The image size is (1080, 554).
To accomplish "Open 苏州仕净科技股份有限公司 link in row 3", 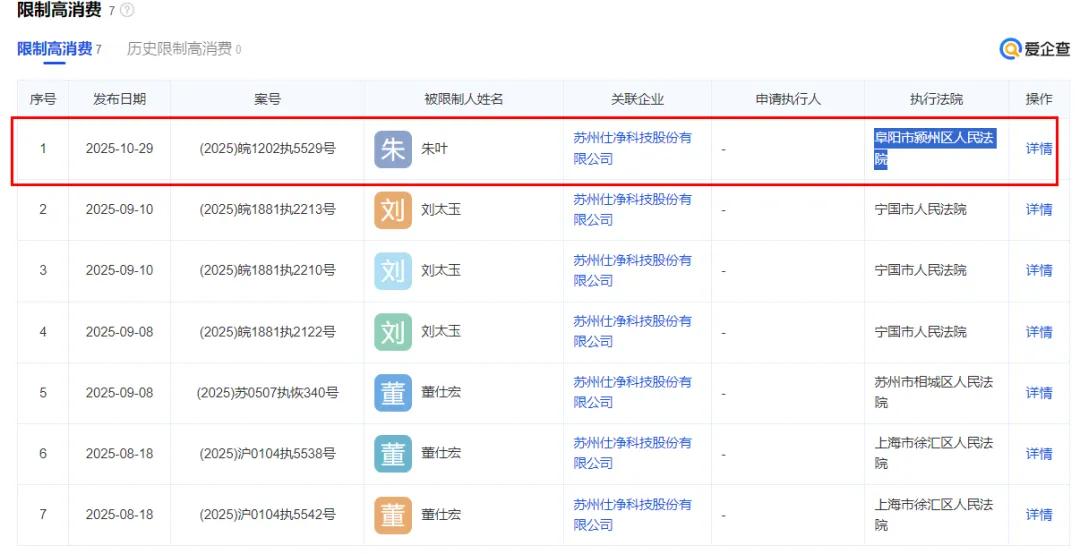I will pos(632,270).
